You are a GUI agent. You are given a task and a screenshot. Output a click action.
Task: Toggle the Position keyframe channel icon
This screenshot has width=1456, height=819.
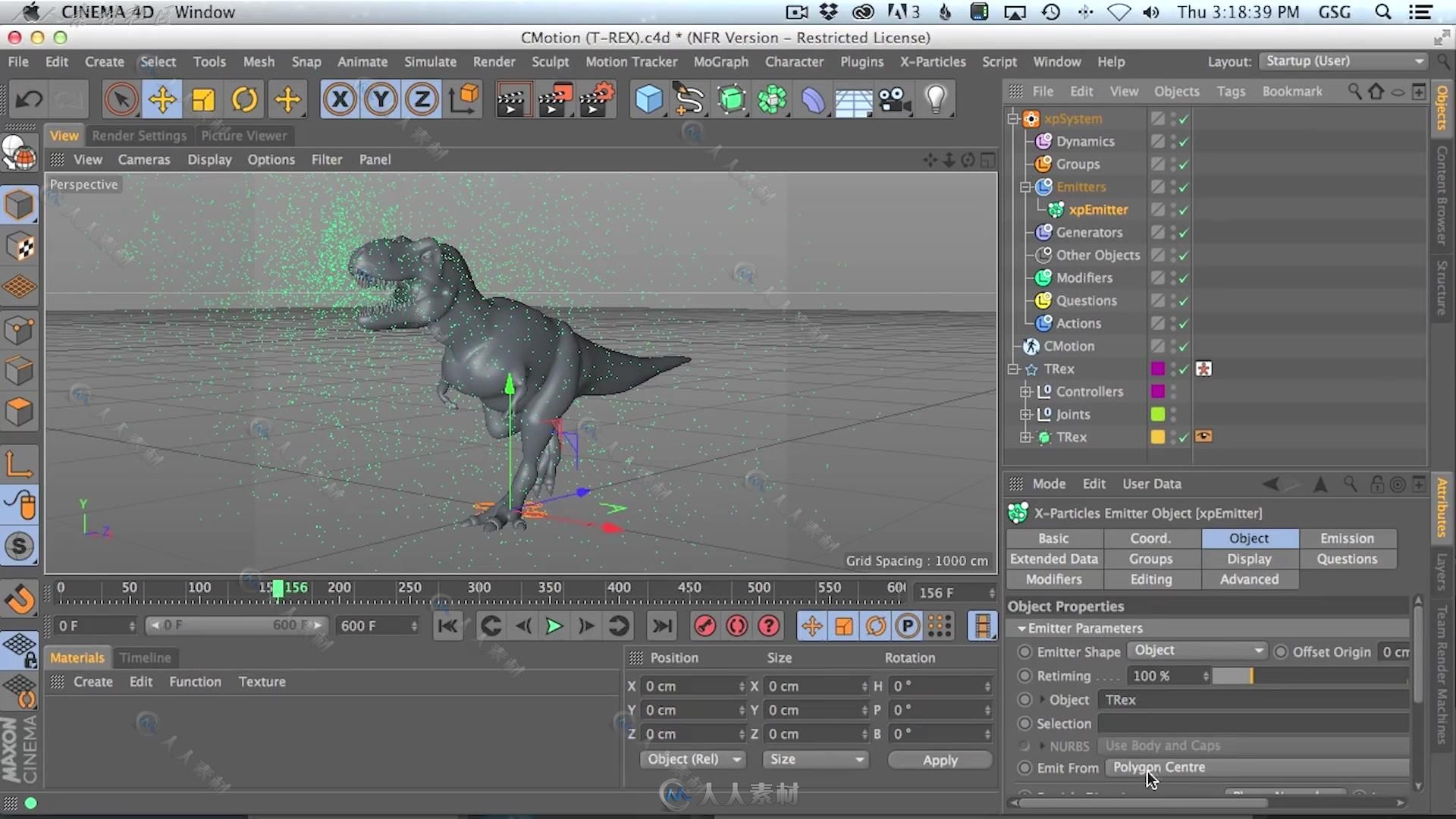(811, 626)
